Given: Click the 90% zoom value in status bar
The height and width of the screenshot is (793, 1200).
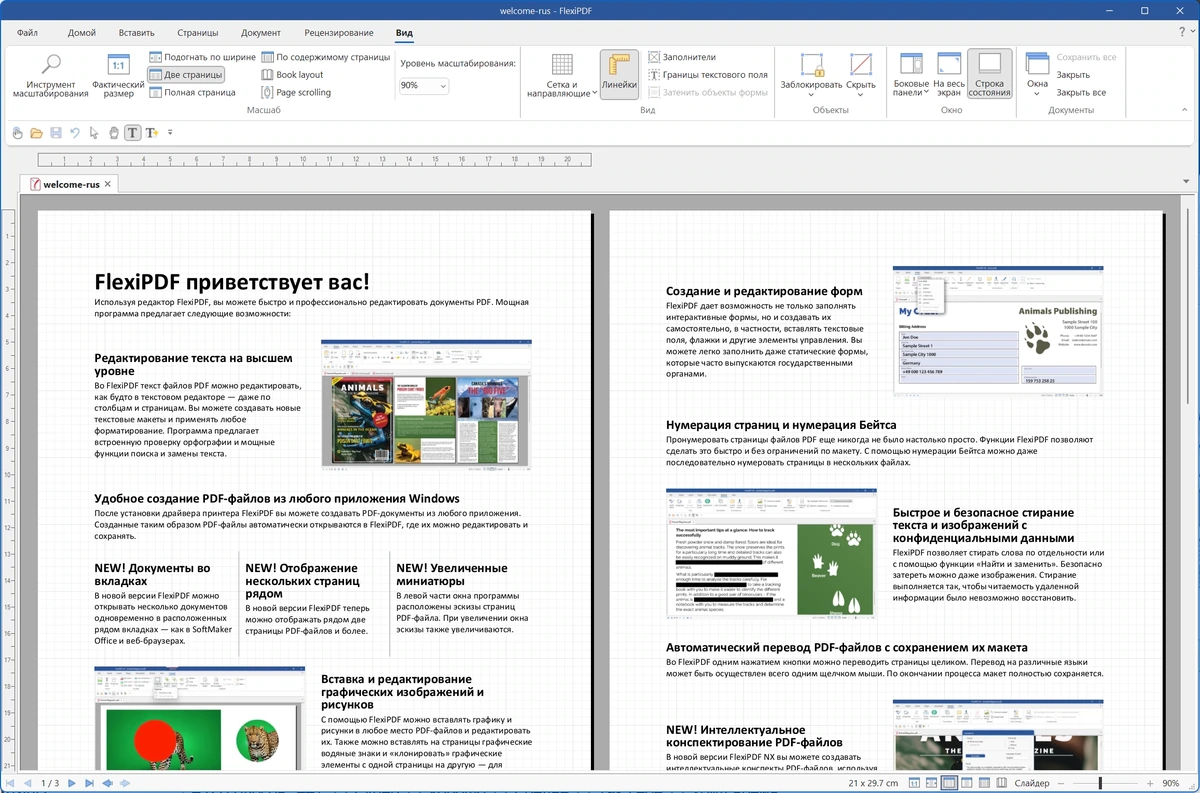Looking at the screenshot, I should [1171, 783].
